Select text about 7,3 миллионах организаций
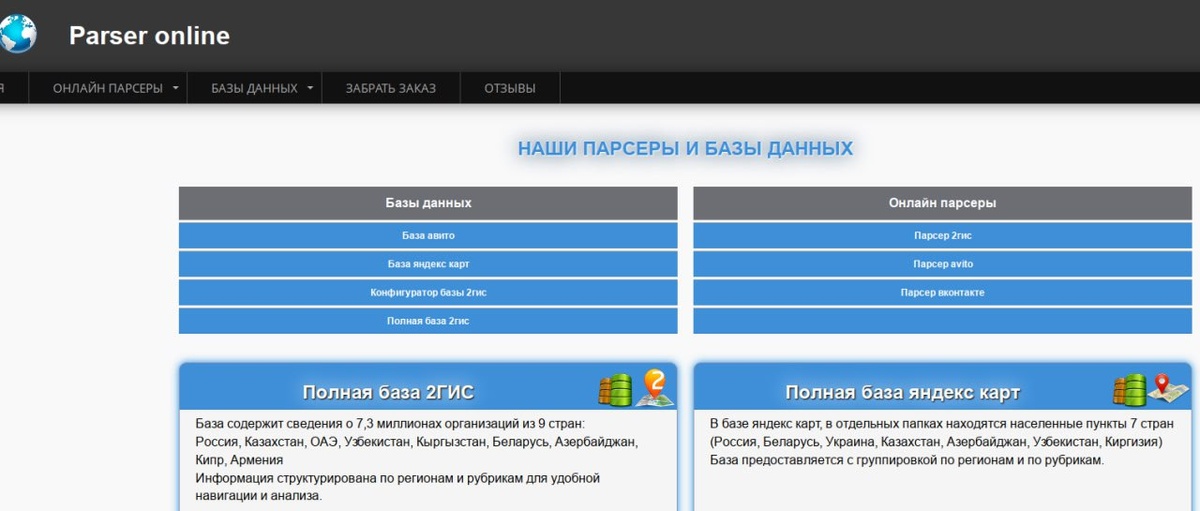Screen dimensions: 1200x511 (402, 423)
